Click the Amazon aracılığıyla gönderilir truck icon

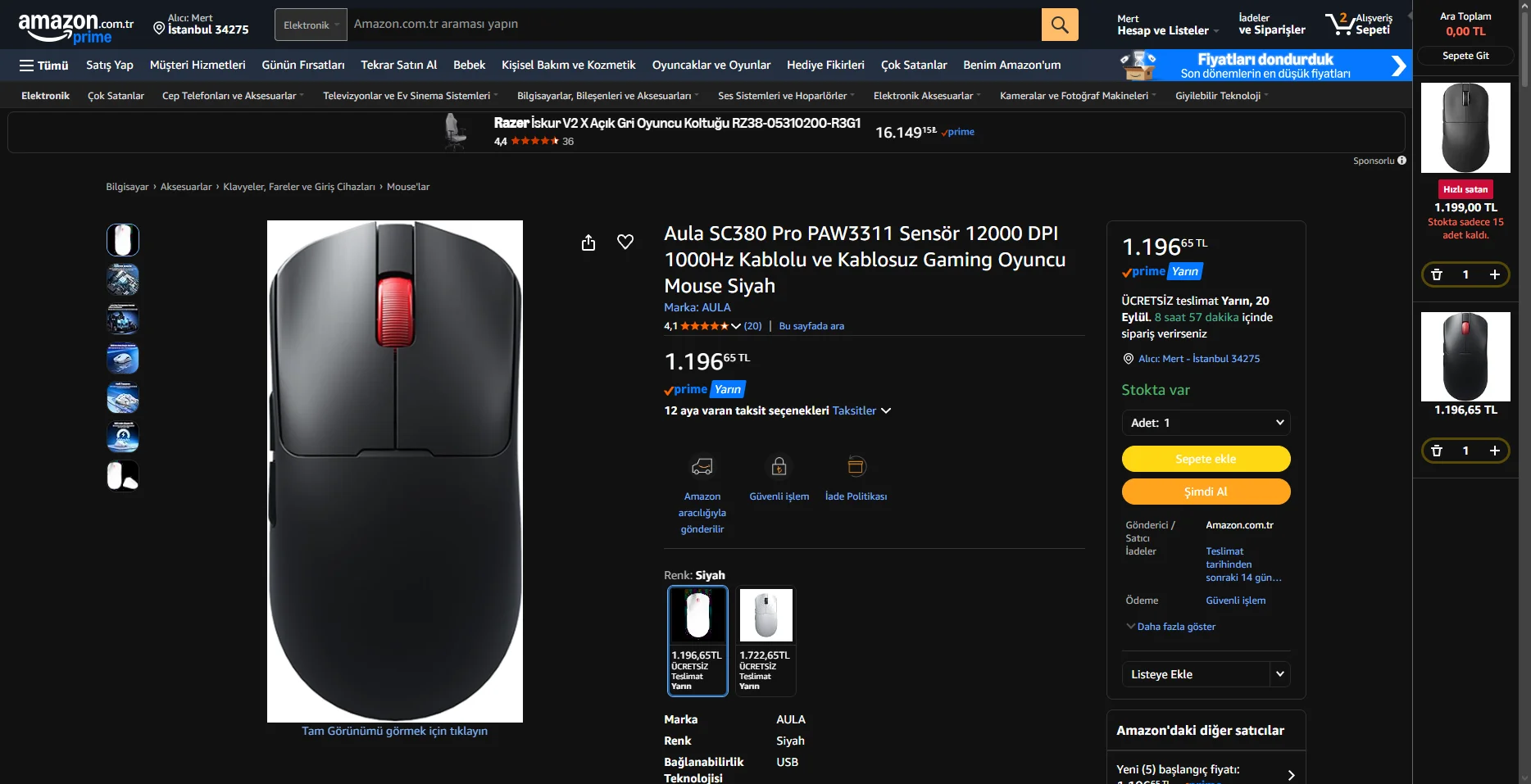[x=702, y=466]
